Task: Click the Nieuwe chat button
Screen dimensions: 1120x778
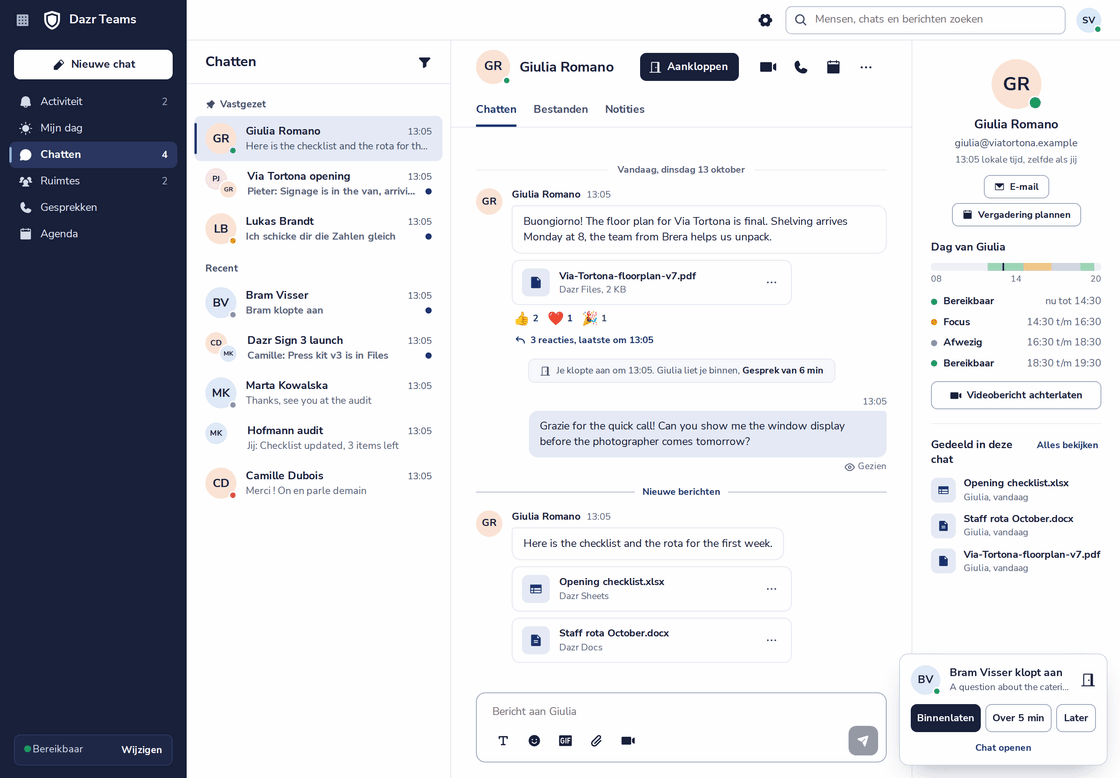Action: [x=93, y=64]
